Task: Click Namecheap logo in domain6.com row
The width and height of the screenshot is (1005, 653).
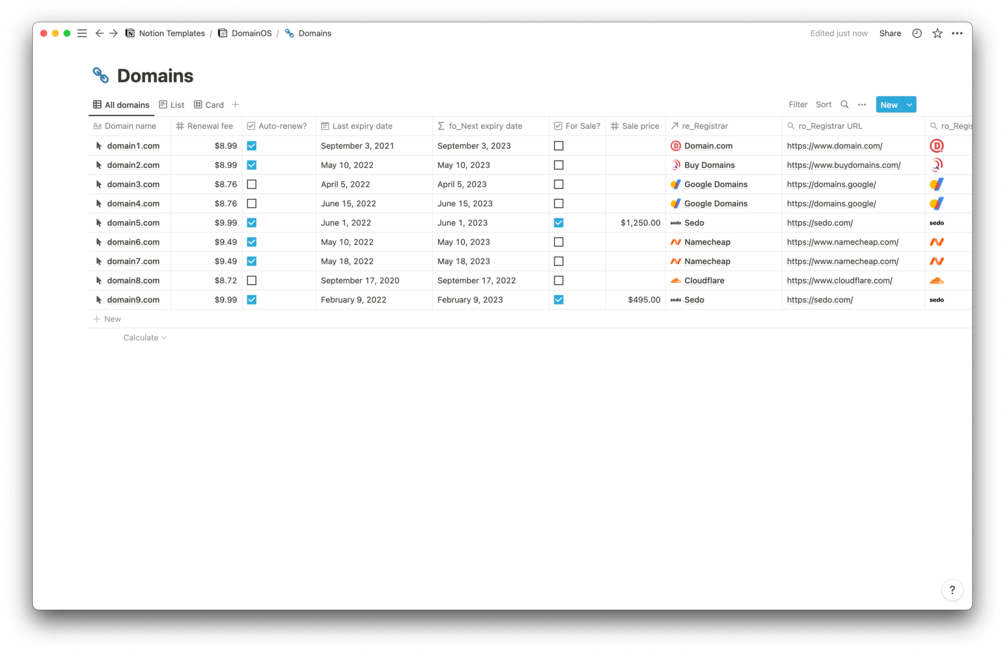Action: pos(936,242)
